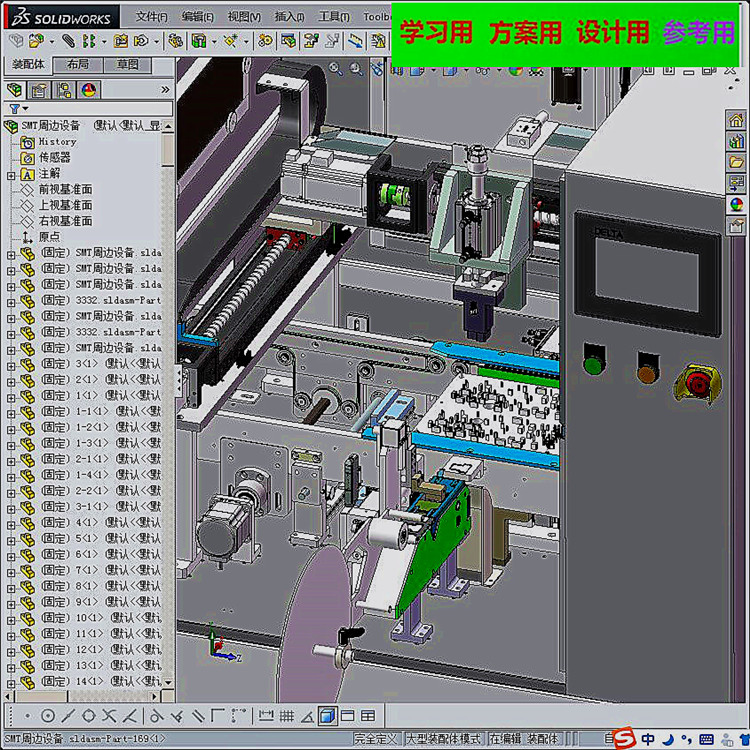
Task: Open the Assembly Features dropdown arrow
Action: pos(214,42)
